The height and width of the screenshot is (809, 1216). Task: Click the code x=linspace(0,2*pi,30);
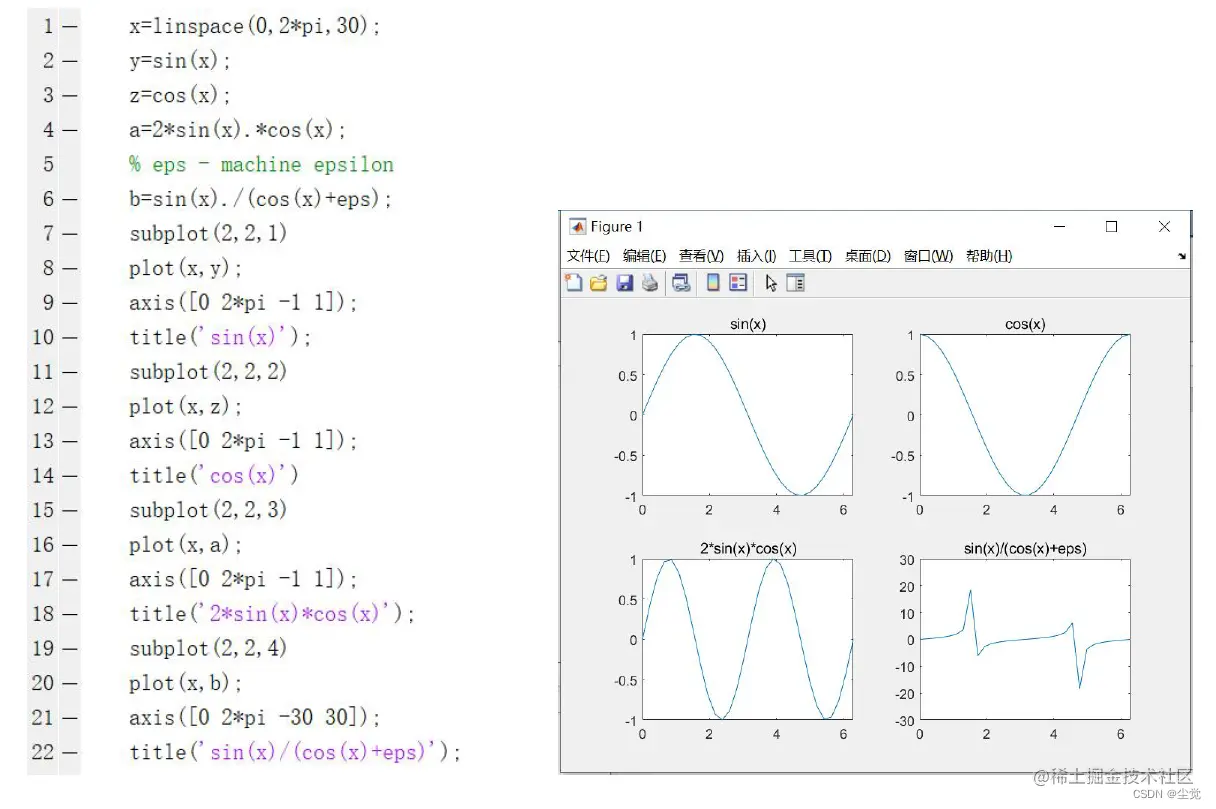coord(255,27)
